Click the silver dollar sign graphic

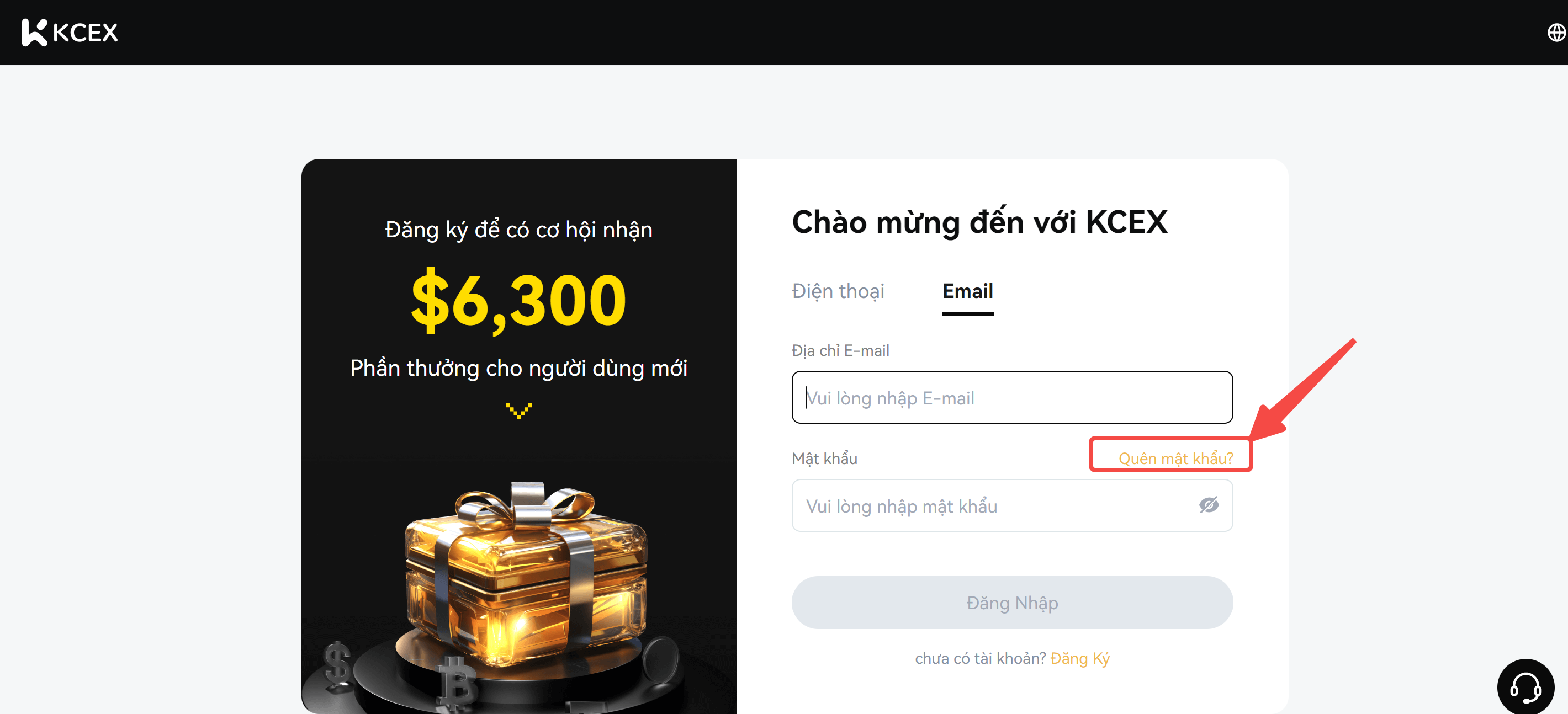337,663
